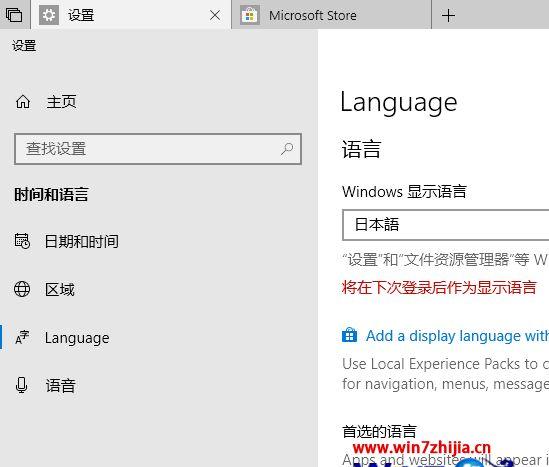Click the Language page title
This screenshot has width=549, height=467.
tap(399, 102)
